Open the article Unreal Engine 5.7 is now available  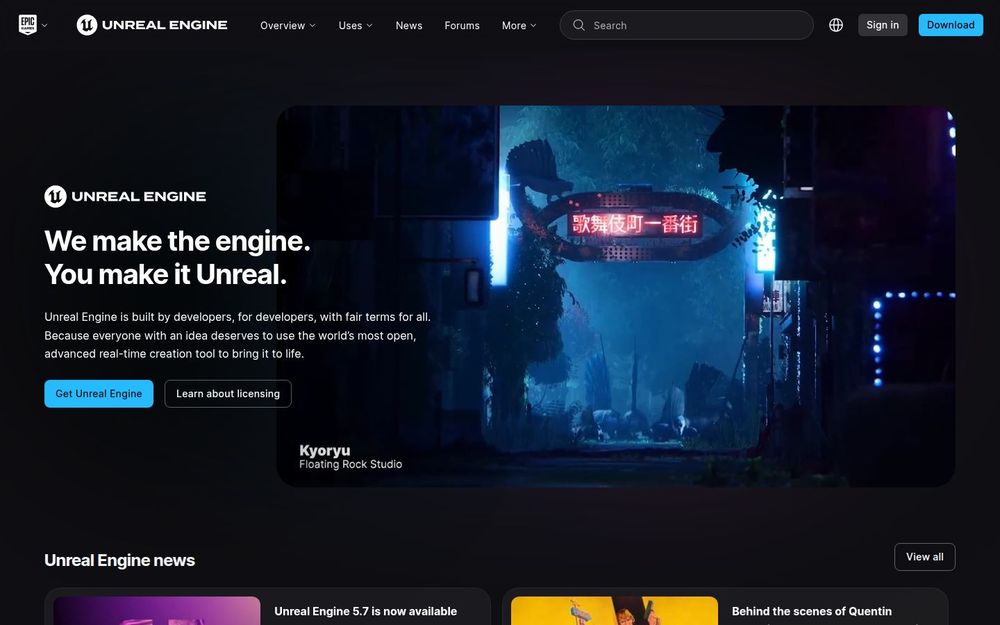366,611
